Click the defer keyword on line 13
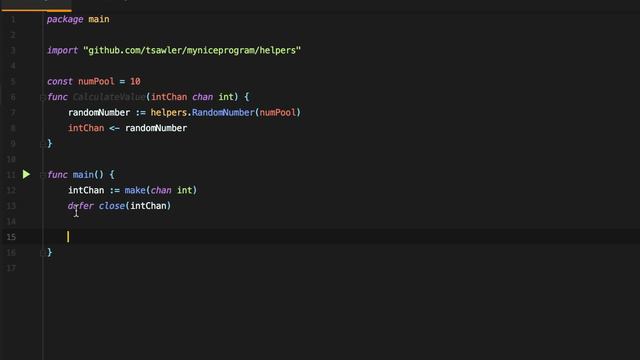Screen dimensions: 640x360 pos(80,206)
